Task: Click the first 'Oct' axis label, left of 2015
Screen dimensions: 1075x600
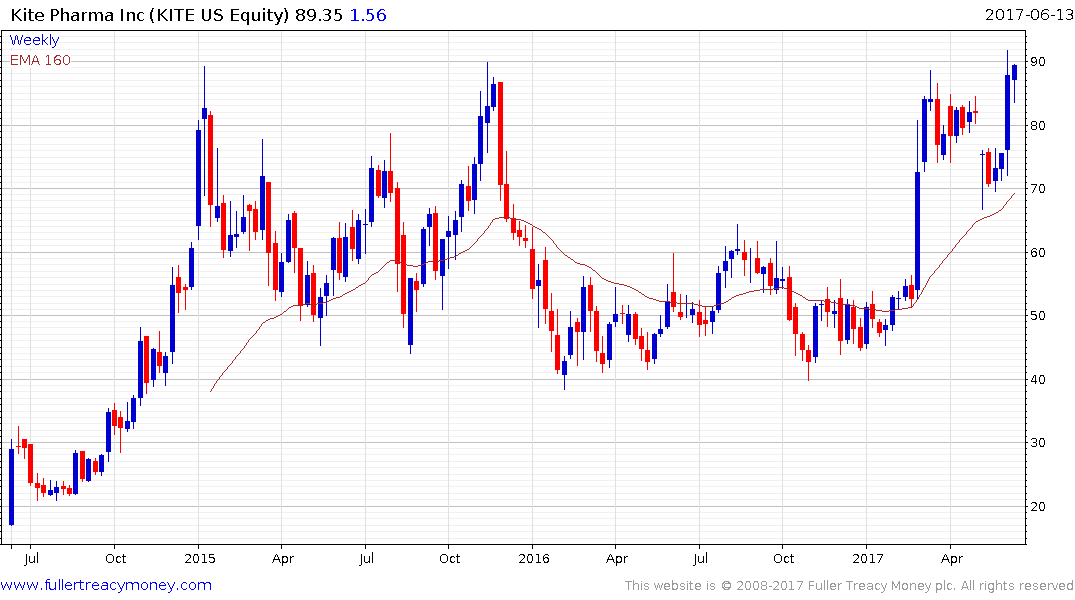Action: (x=115, y=558)
